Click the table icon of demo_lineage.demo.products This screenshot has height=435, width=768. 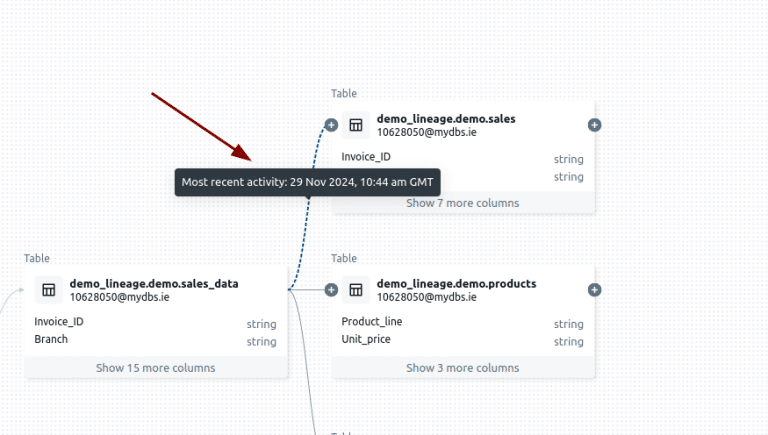[355, 290]
